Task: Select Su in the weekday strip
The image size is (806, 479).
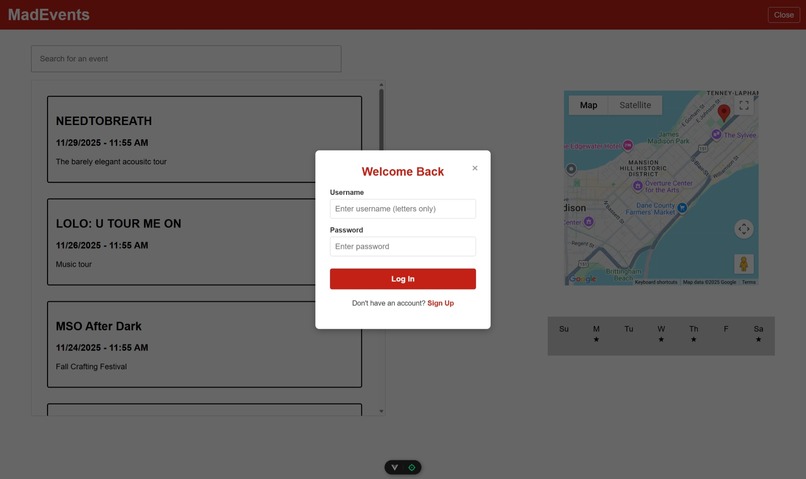Action: 564,329
